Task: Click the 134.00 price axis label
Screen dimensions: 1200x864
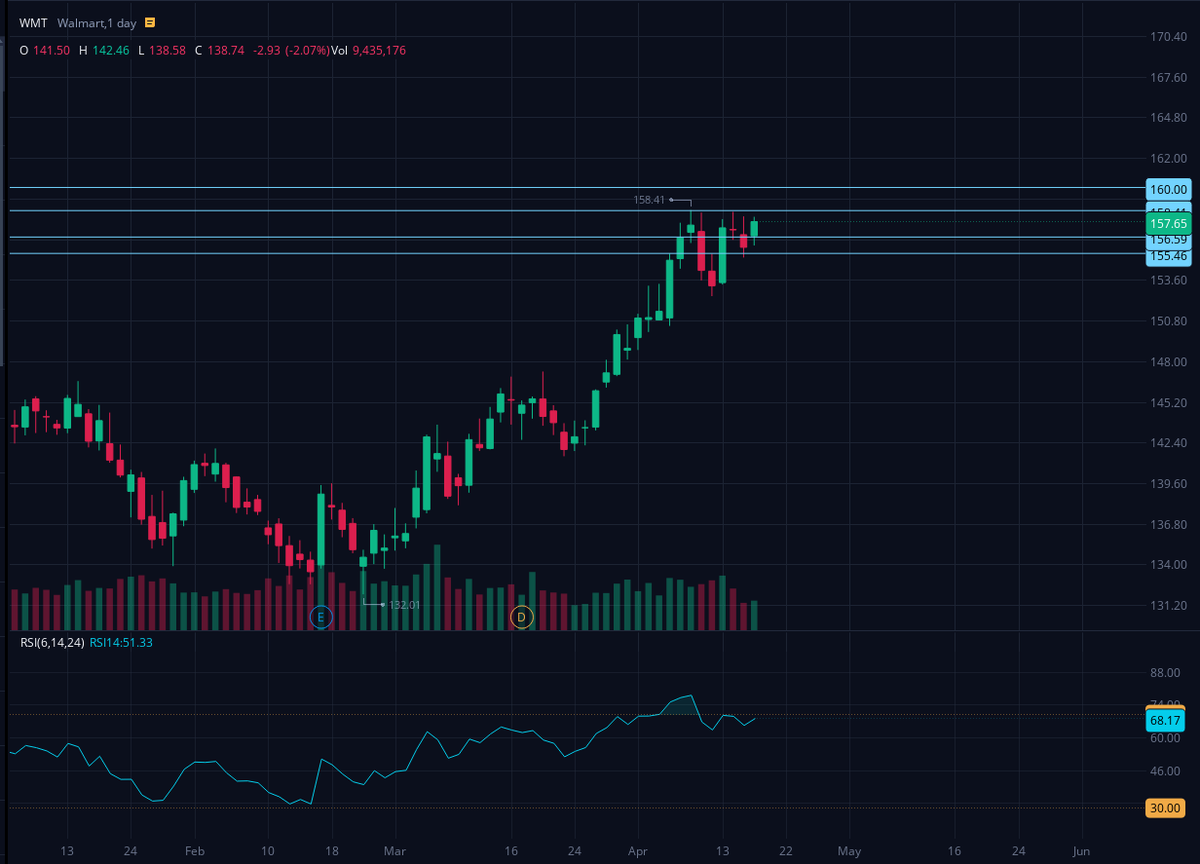Action: [x=1168, y=565]
